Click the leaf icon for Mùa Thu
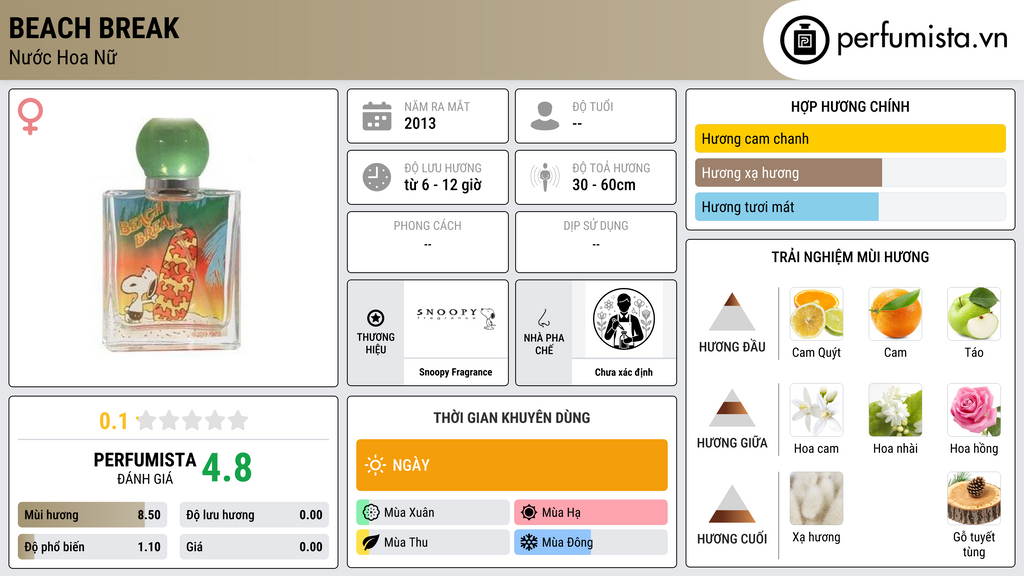This screenshot has height=576, width=1024. 371,542
